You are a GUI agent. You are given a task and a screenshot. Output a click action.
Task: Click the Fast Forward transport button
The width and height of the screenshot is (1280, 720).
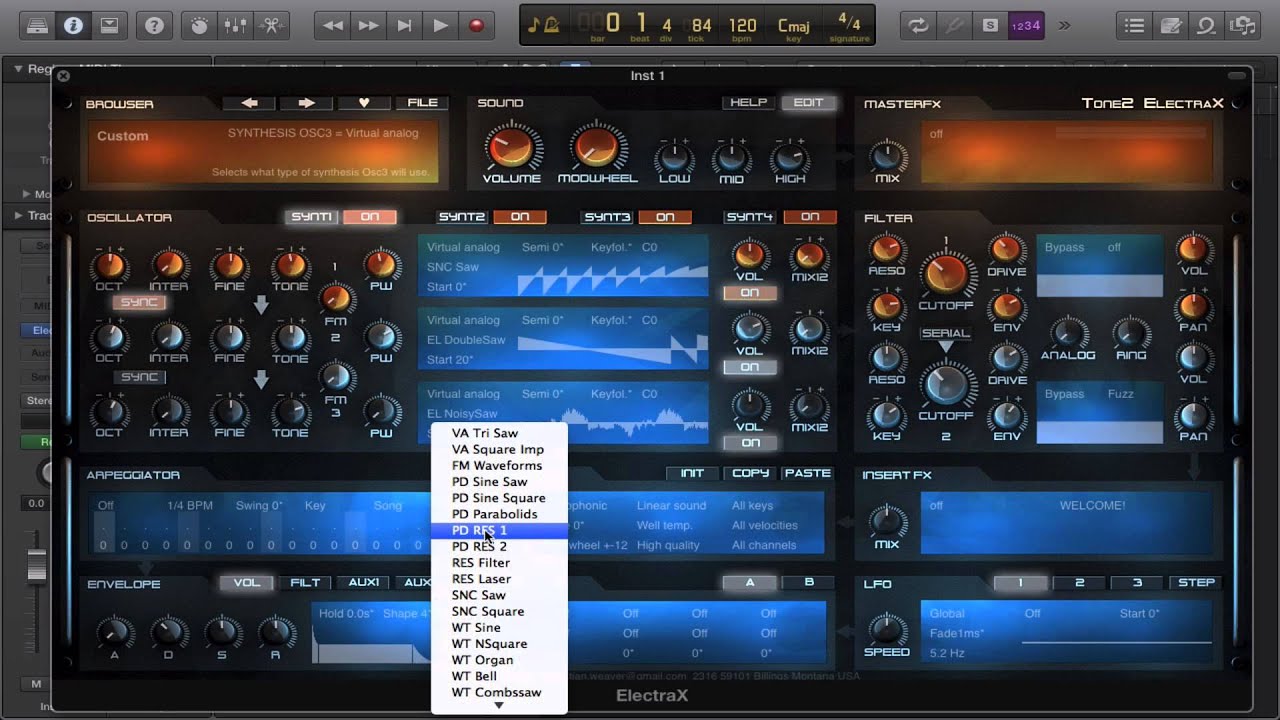tap(369, 26)
